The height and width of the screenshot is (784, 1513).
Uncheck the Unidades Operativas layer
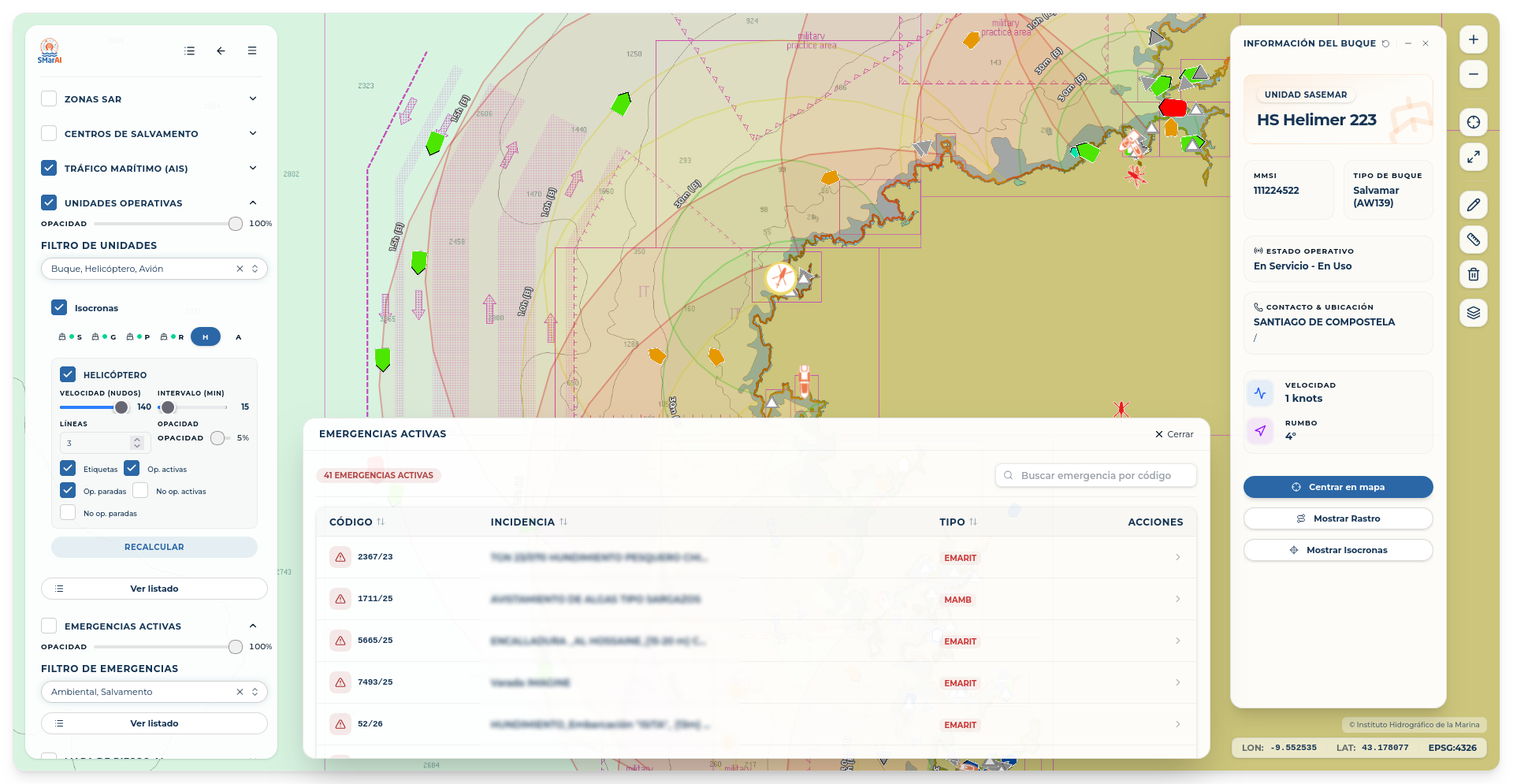(x=49, y=203)
